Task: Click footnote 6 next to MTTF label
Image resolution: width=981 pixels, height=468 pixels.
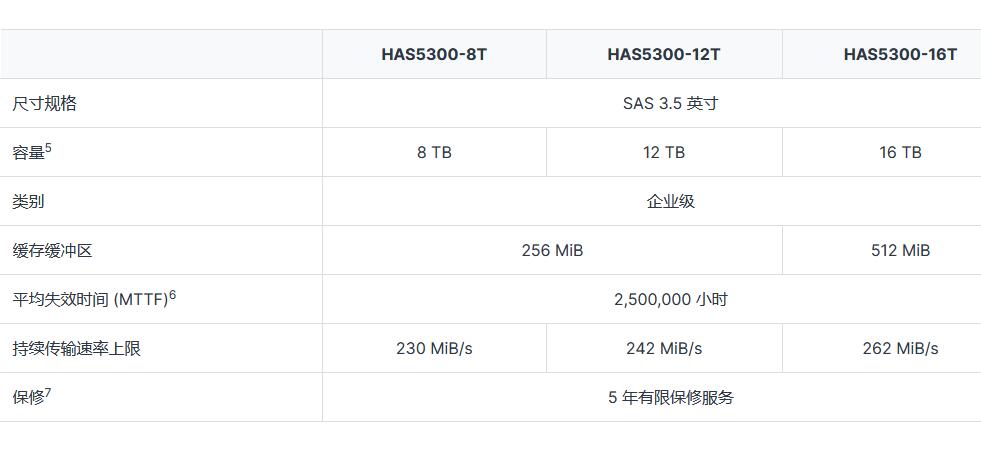Action: click(x=172, y=295)
